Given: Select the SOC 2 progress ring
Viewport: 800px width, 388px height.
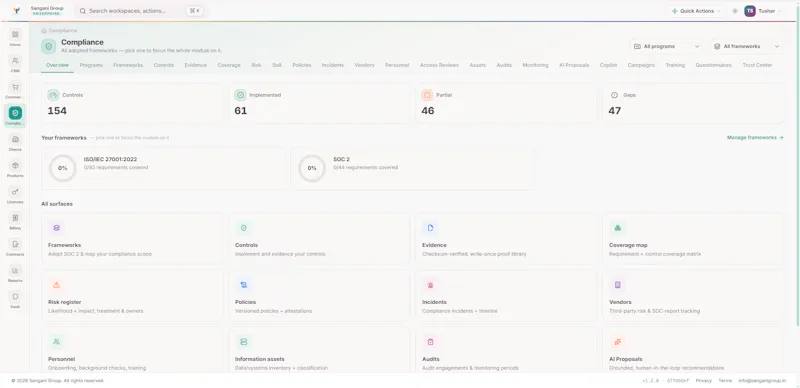Looking at the screenshot, I should click(312, 168).
